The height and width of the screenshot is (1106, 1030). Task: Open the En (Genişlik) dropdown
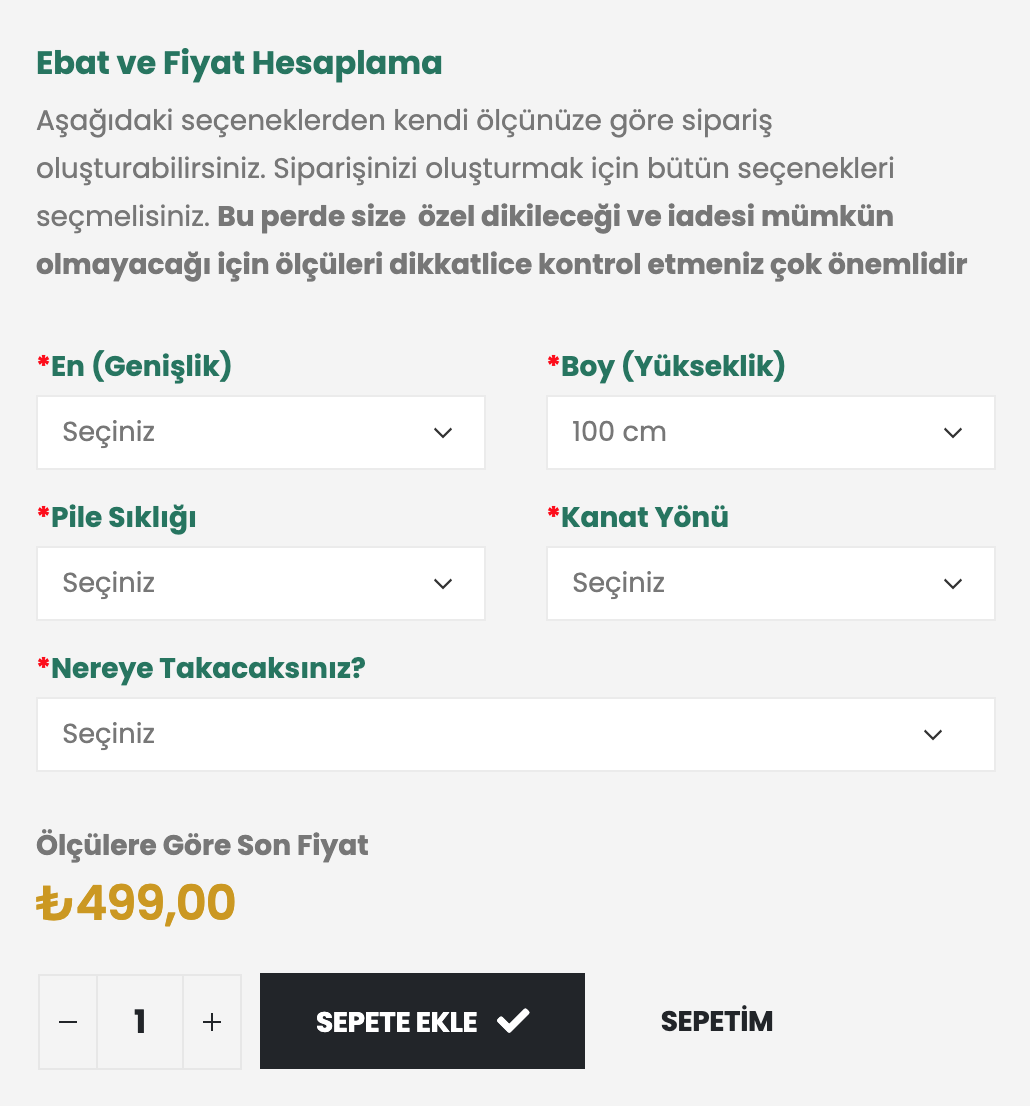[x=260, y=432]
